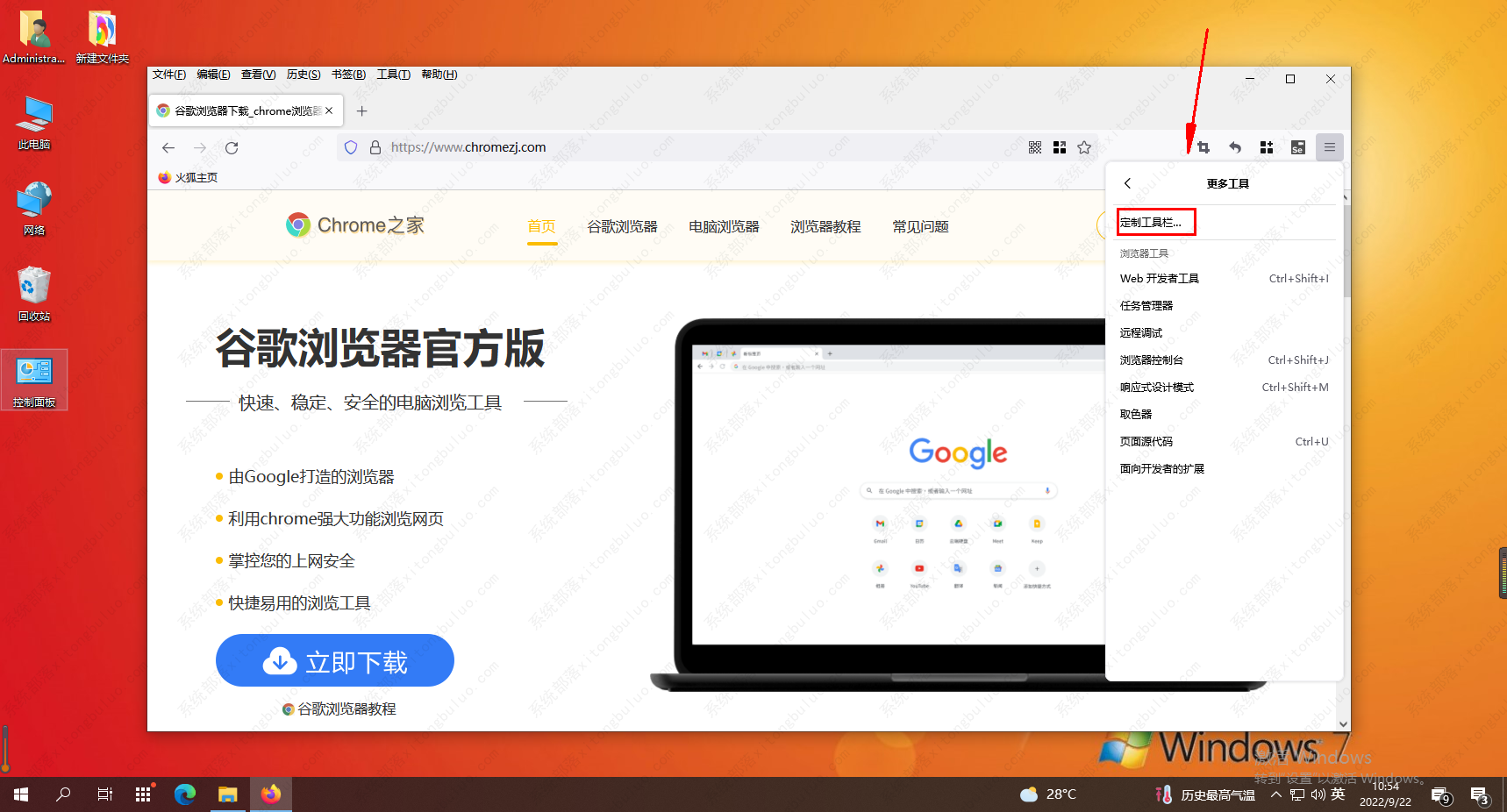The height and width of the screenshot is (812, 1507).
Task: Click the Chrome之家 site logo
Action: point(355,225)
